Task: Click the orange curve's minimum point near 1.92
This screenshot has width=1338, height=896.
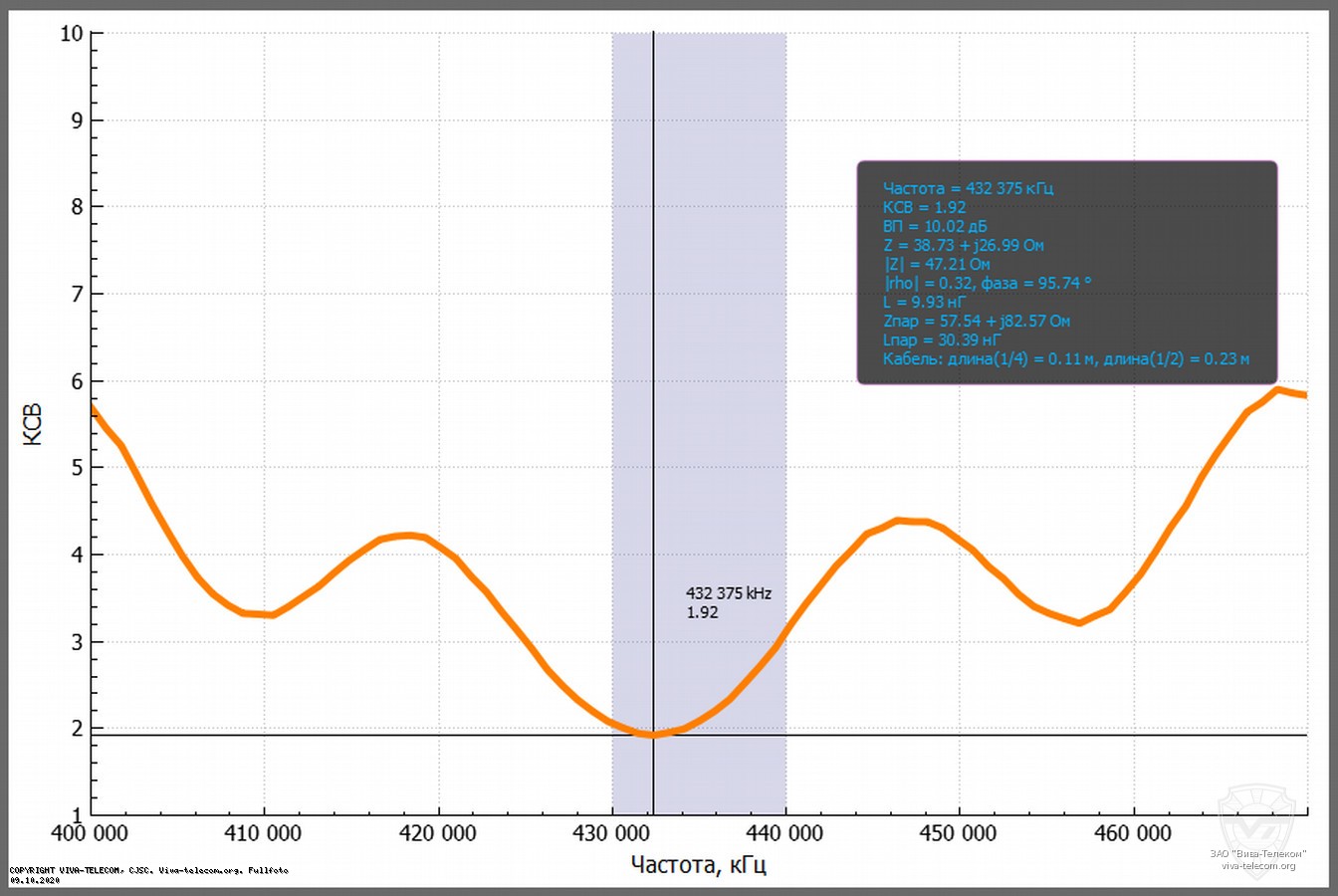Action: point(653,735)
